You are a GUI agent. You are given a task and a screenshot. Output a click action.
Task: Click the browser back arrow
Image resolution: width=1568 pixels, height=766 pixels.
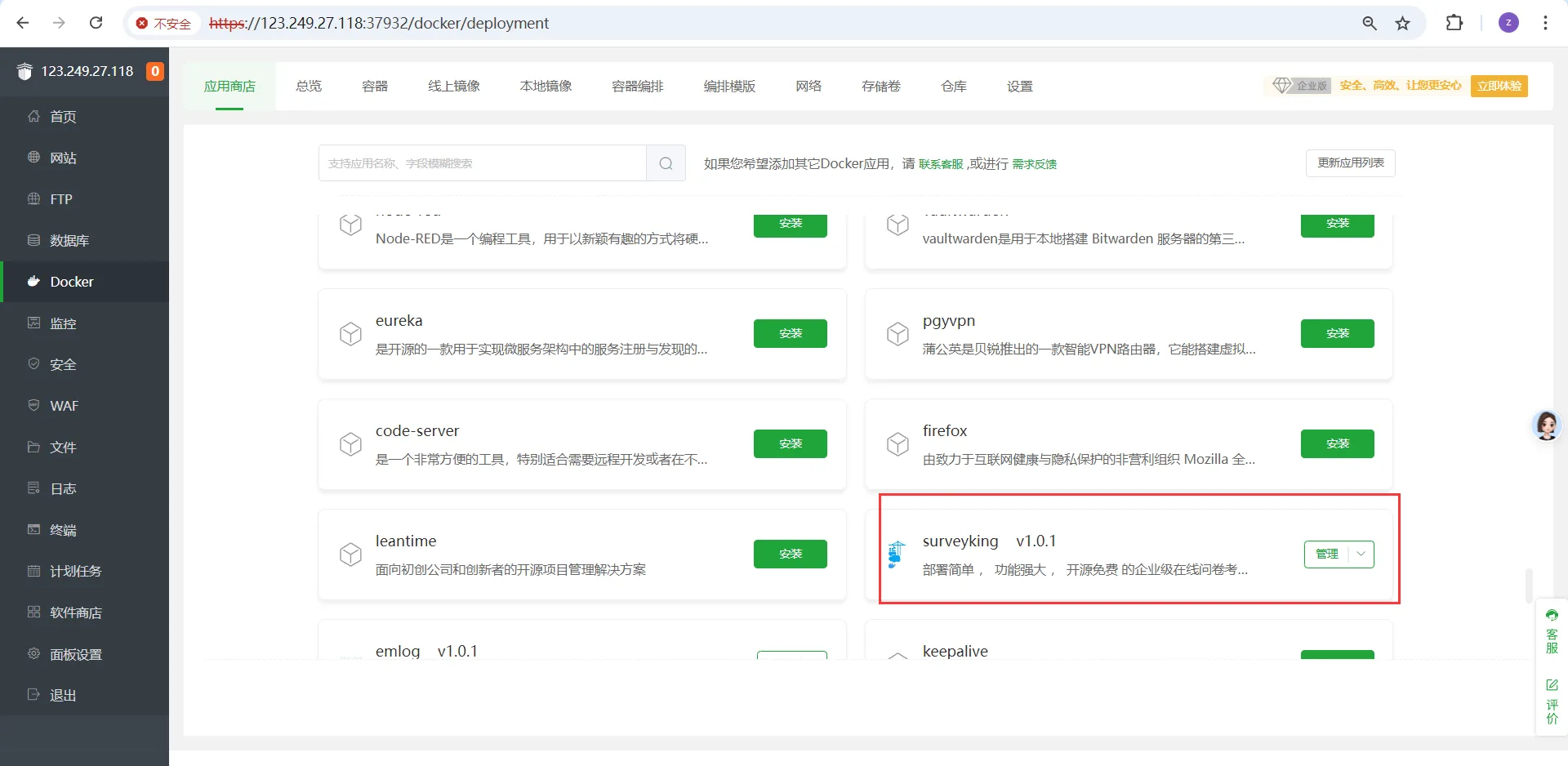23,23
